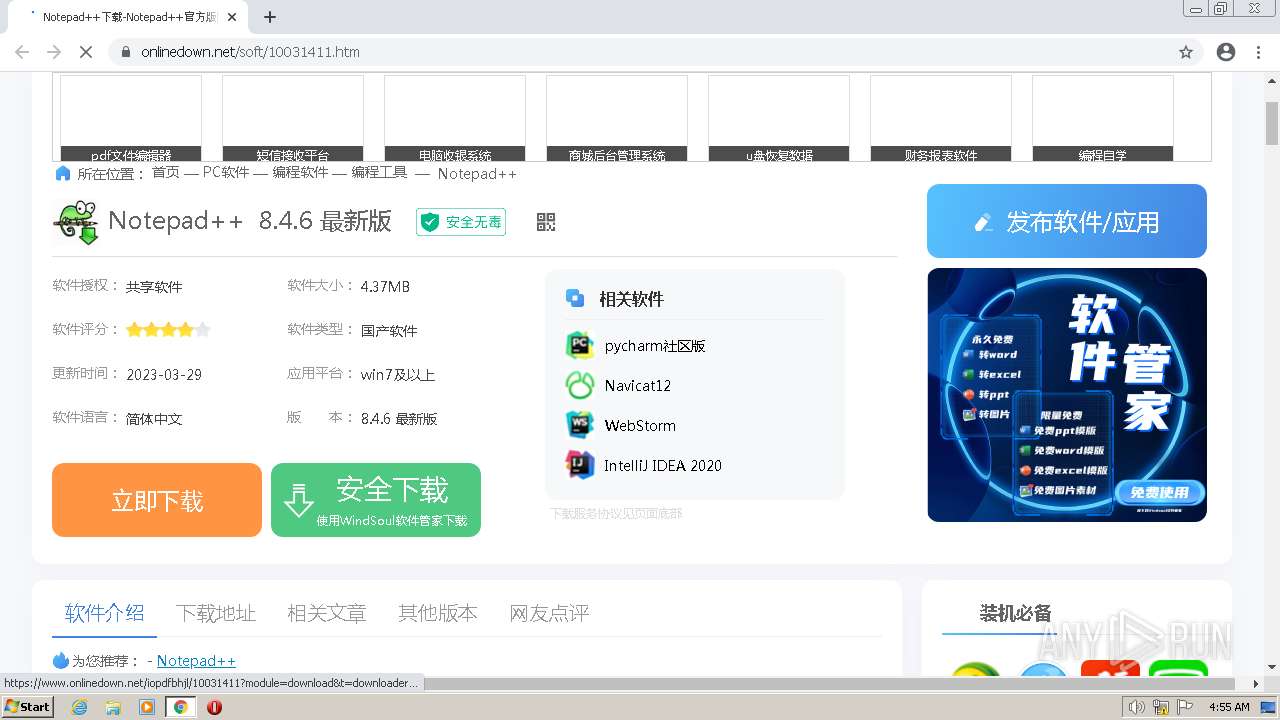Open file explorer from taskbar
The width and height of the screenshot is (1280, 720).
[x=113, y=707]
